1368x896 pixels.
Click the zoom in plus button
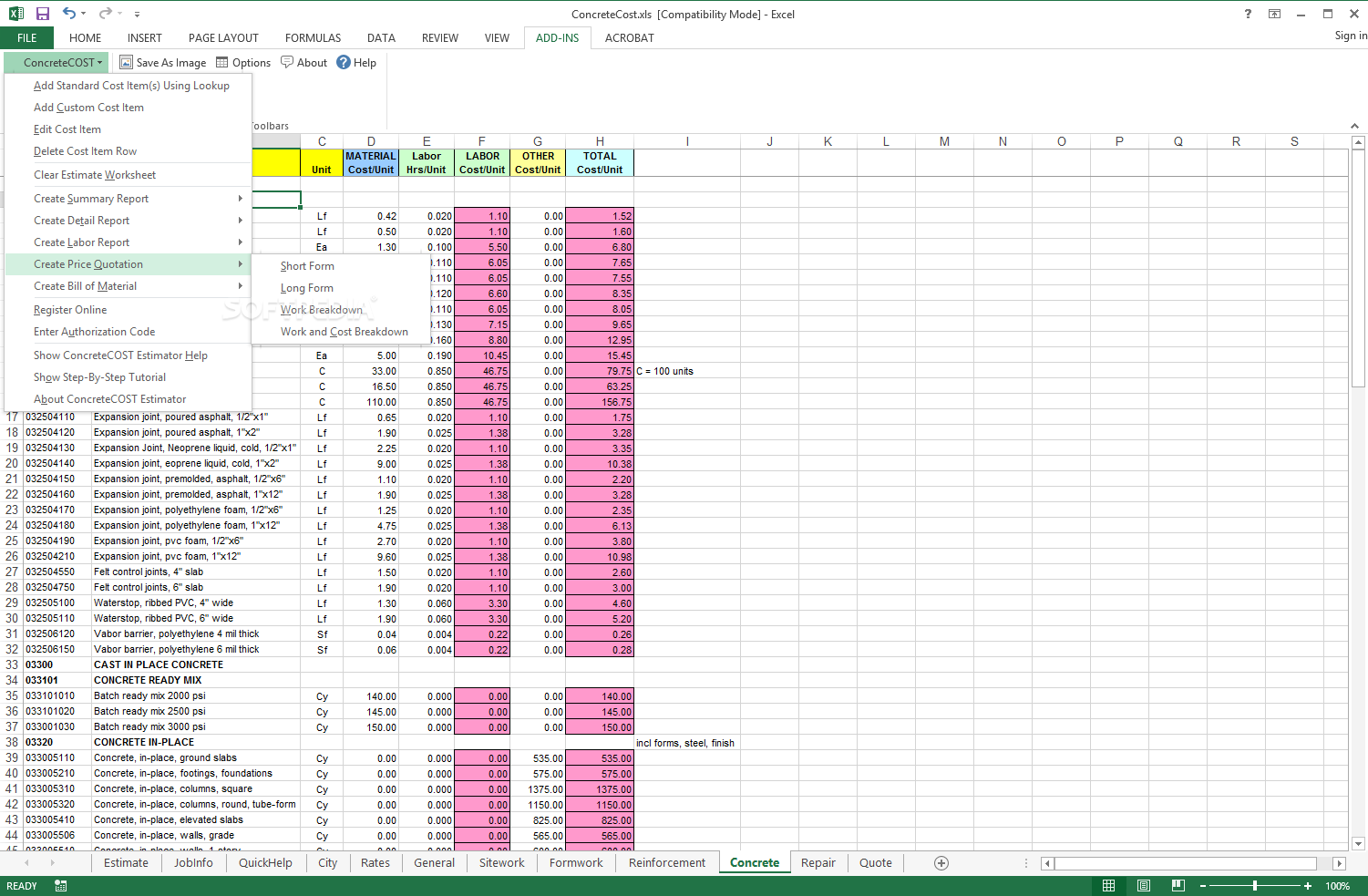[1308, 886]
